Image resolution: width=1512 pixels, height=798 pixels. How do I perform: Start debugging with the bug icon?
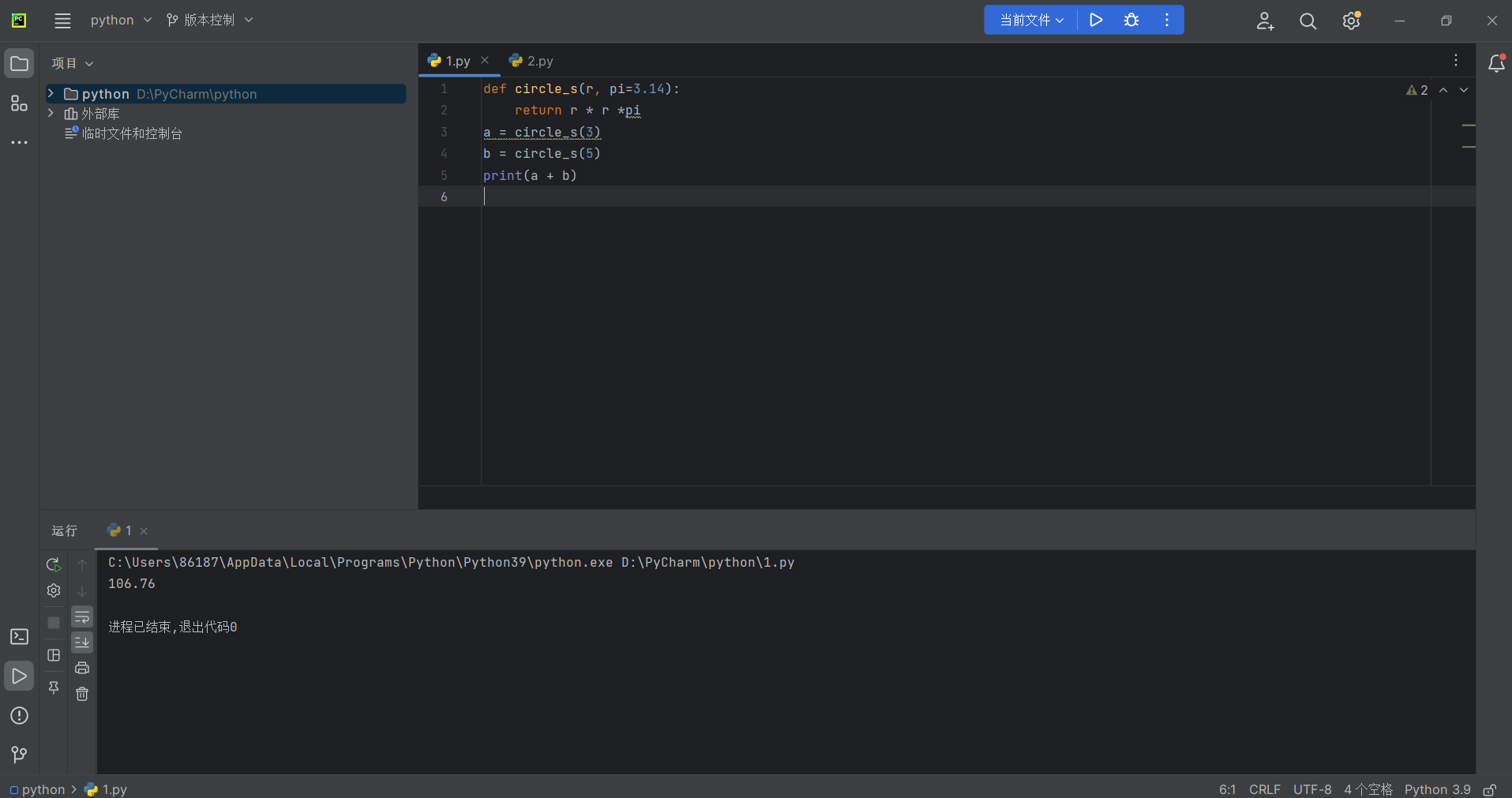1131,21
